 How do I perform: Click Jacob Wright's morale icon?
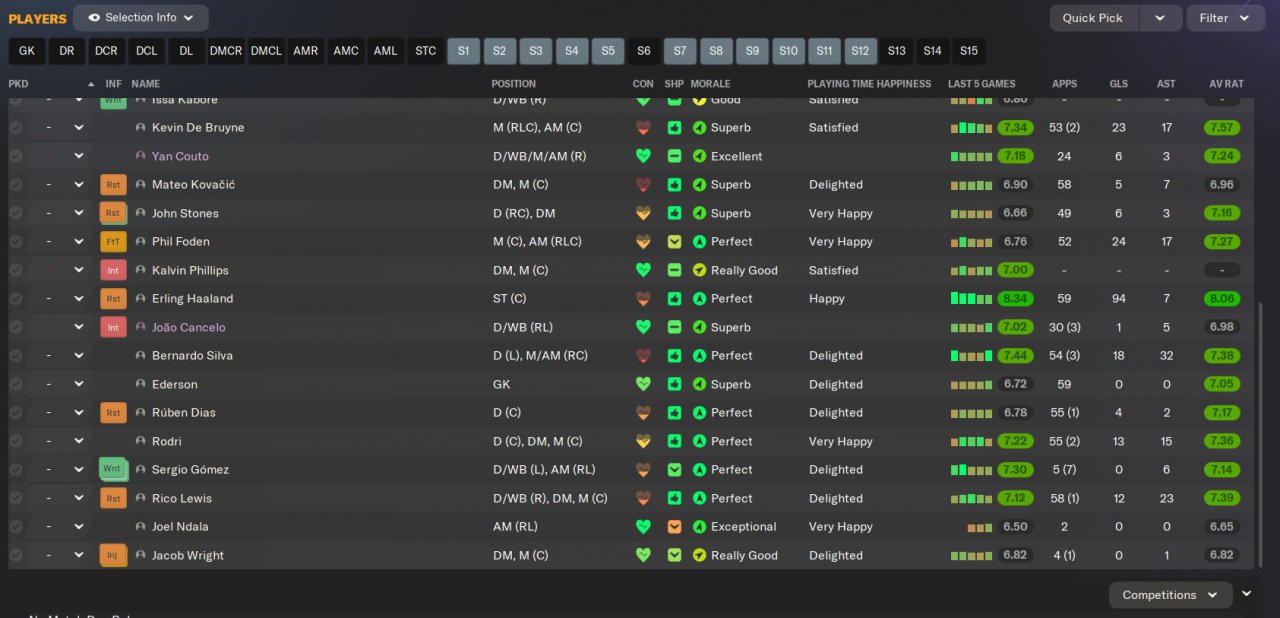pyautogui.click(x=699, y=555)
